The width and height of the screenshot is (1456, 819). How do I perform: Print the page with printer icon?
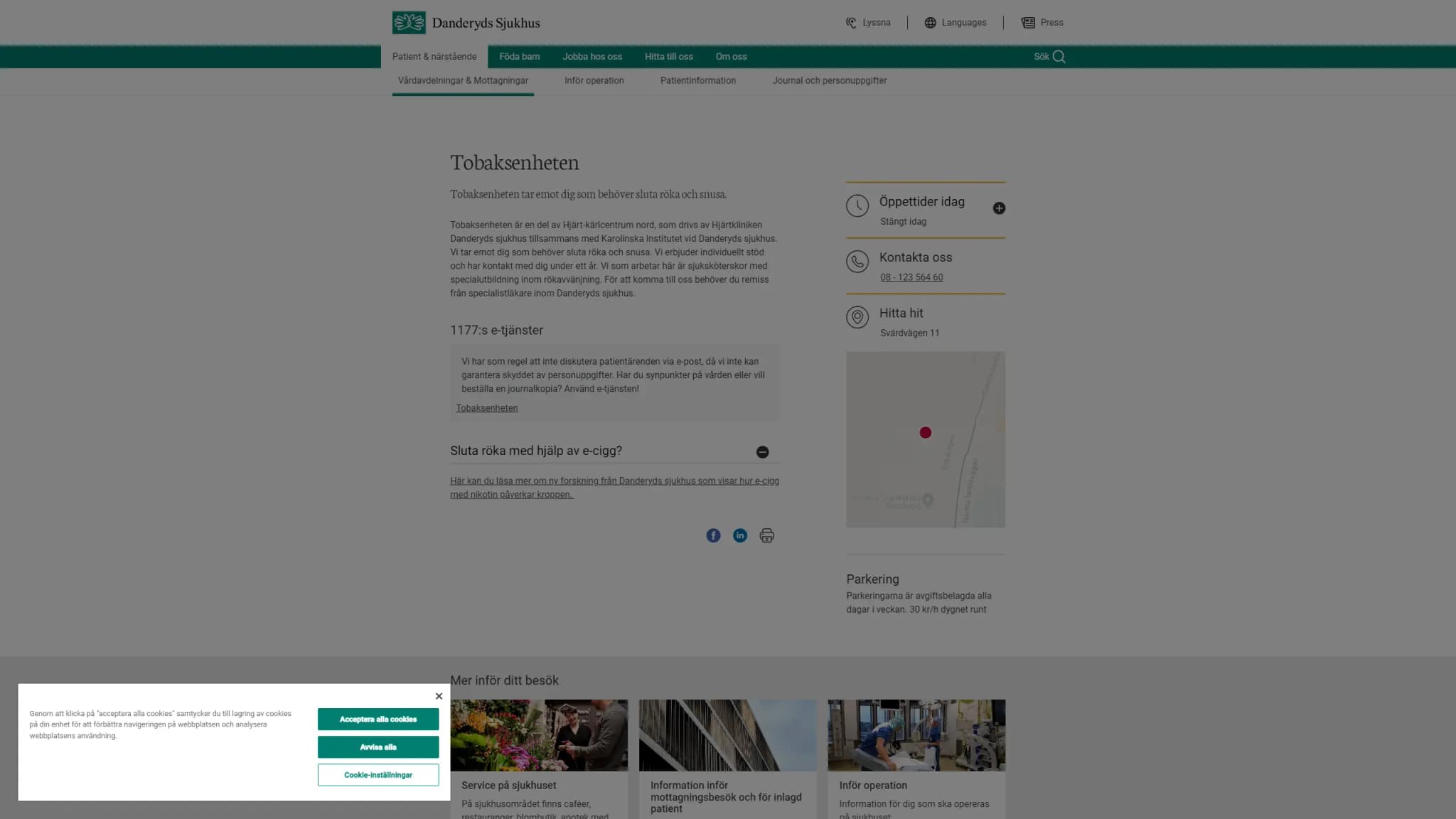(766, 535)
